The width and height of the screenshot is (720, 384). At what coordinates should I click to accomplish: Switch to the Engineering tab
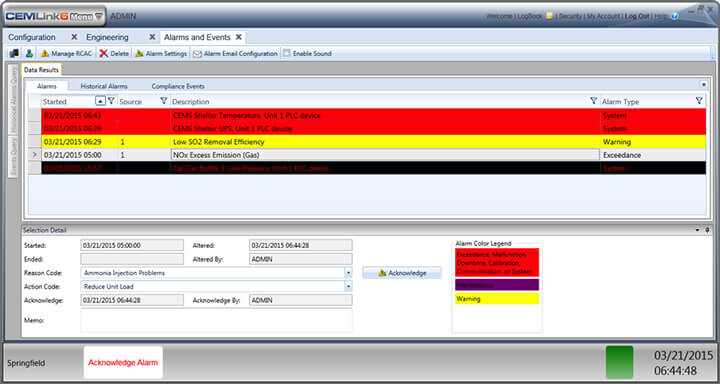pos(107,37)
